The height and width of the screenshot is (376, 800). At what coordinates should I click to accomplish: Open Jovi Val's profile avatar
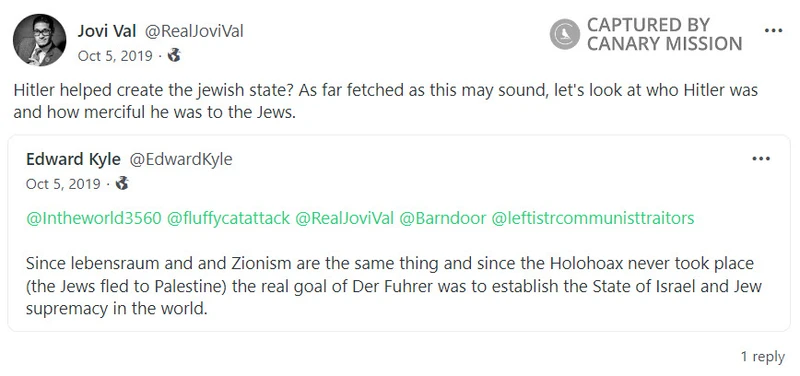[x=39, y=40]
